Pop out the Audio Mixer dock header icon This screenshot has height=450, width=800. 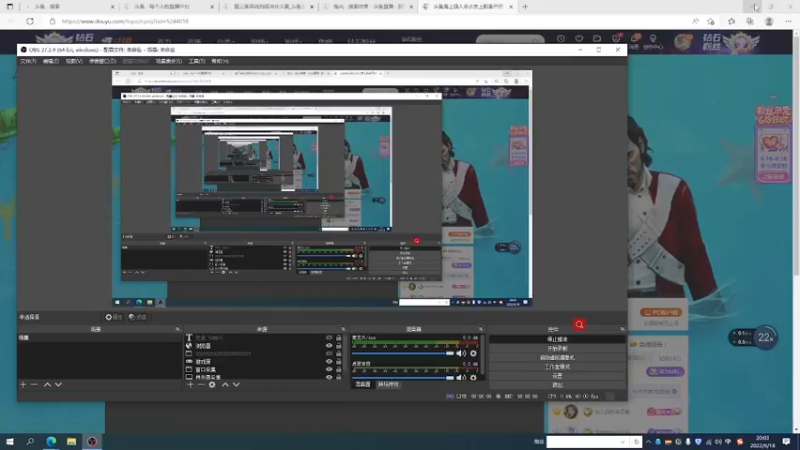tap(481, 329)
